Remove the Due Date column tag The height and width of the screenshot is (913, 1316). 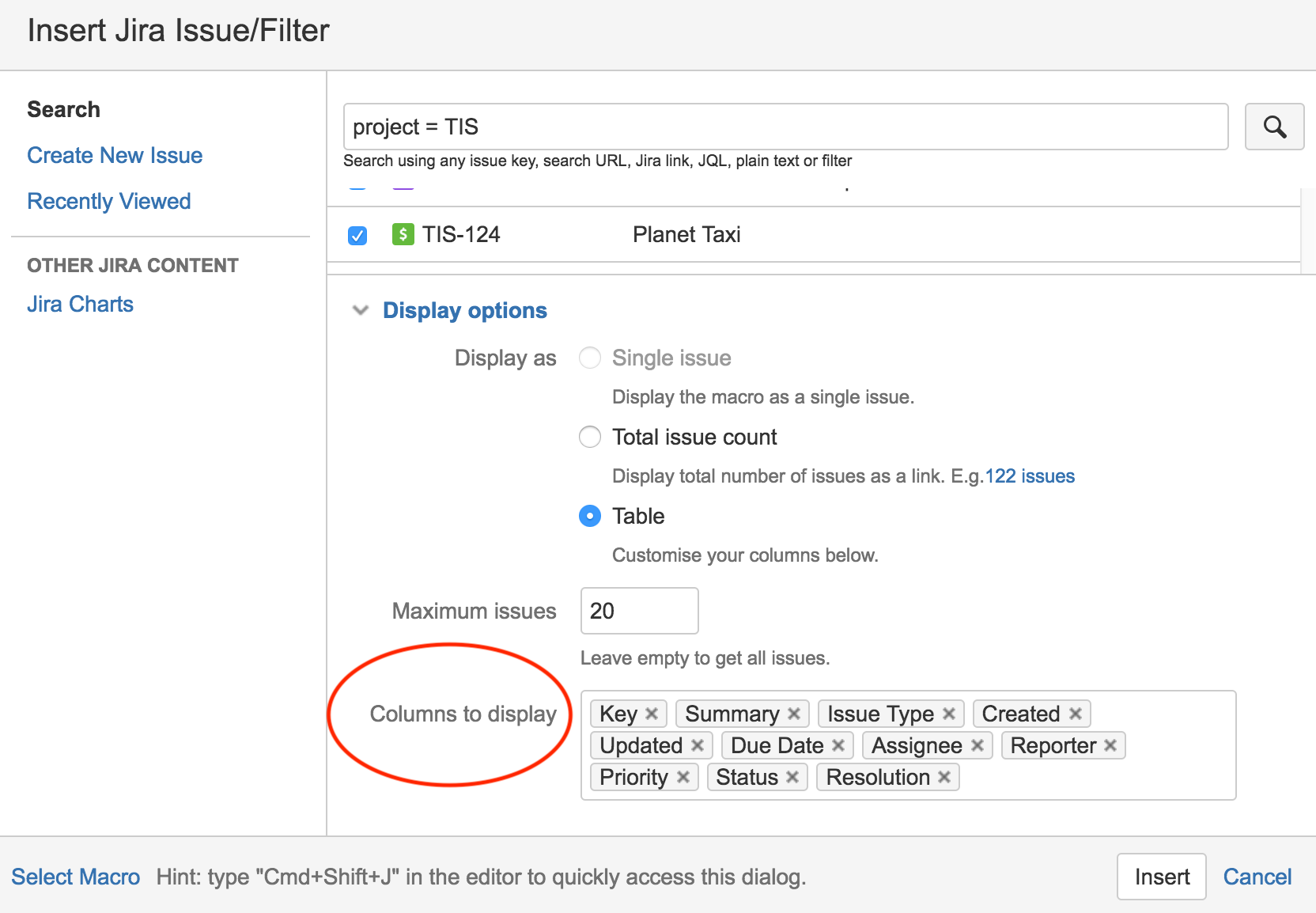pos(838,744)
